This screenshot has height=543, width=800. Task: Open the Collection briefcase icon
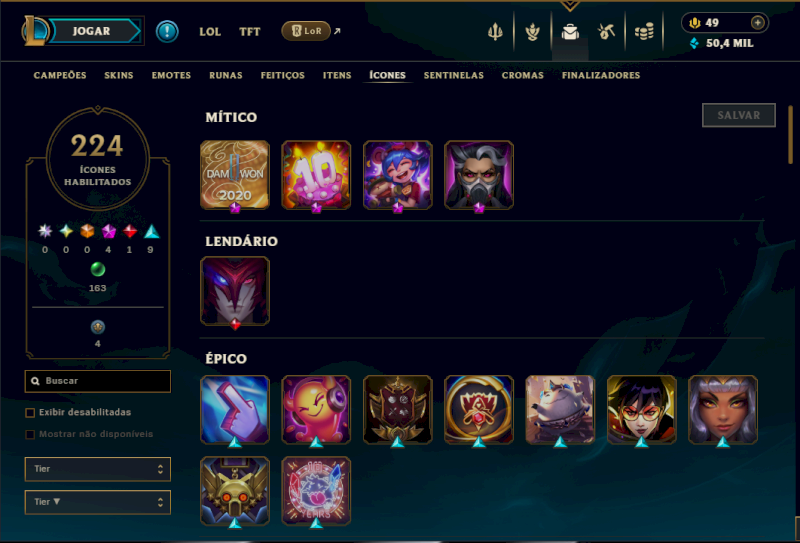click(570, 32)
